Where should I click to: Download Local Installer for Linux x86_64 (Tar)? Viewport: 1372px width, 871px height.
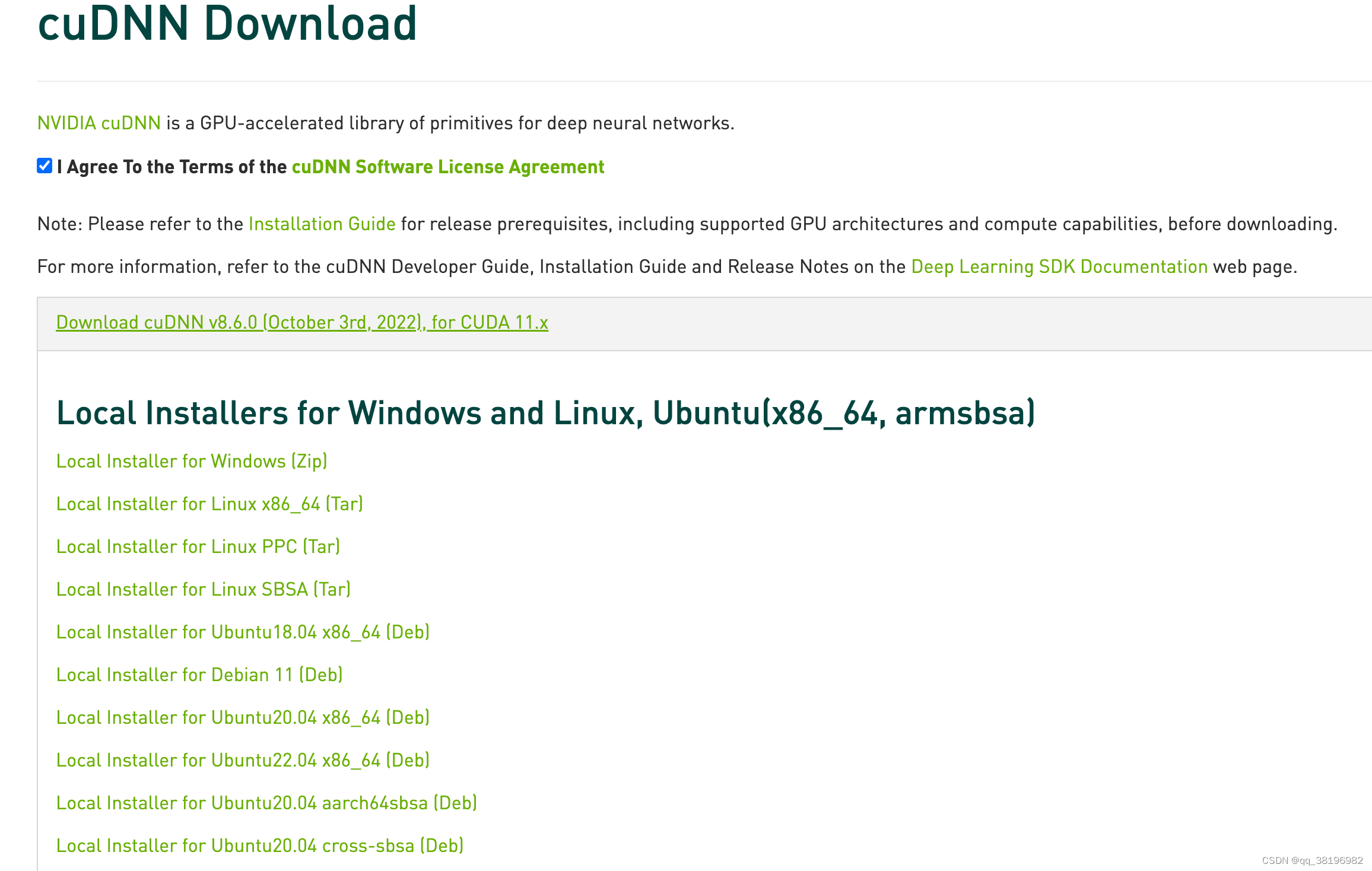coord(209,504)
